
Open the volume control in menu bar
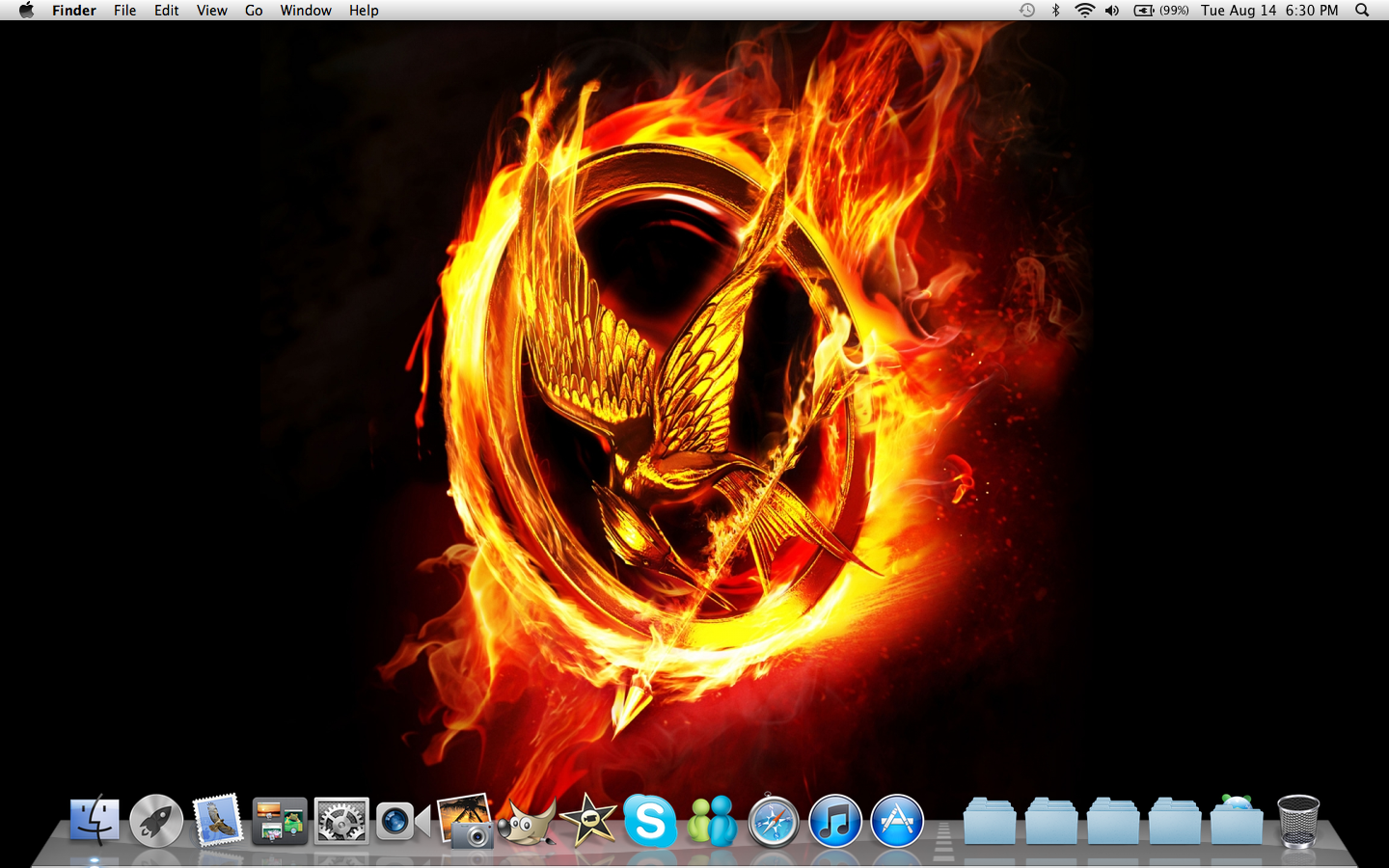(x=1112, y=11)
